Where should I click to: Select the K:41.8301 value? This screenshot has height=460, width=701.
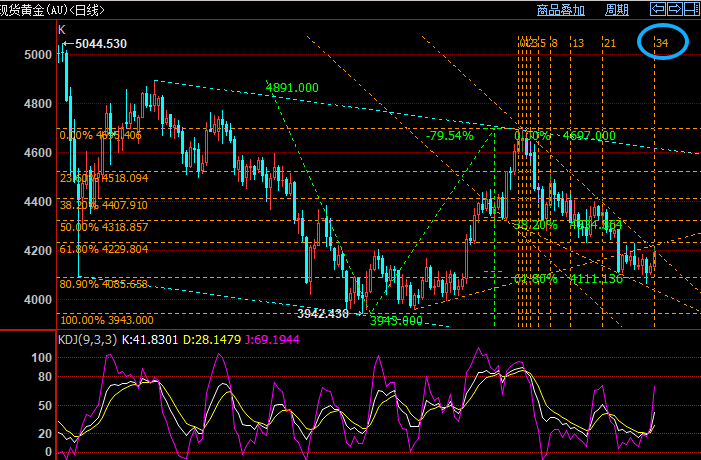[x=150, y=340]
